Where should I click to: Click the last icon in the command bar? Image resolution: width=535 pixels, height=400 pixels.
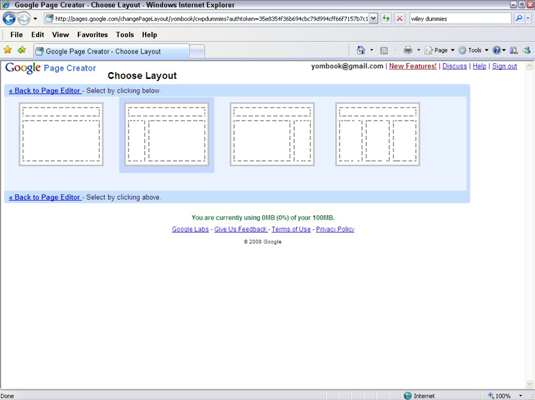pyautogui.click(x=527, y=51)
